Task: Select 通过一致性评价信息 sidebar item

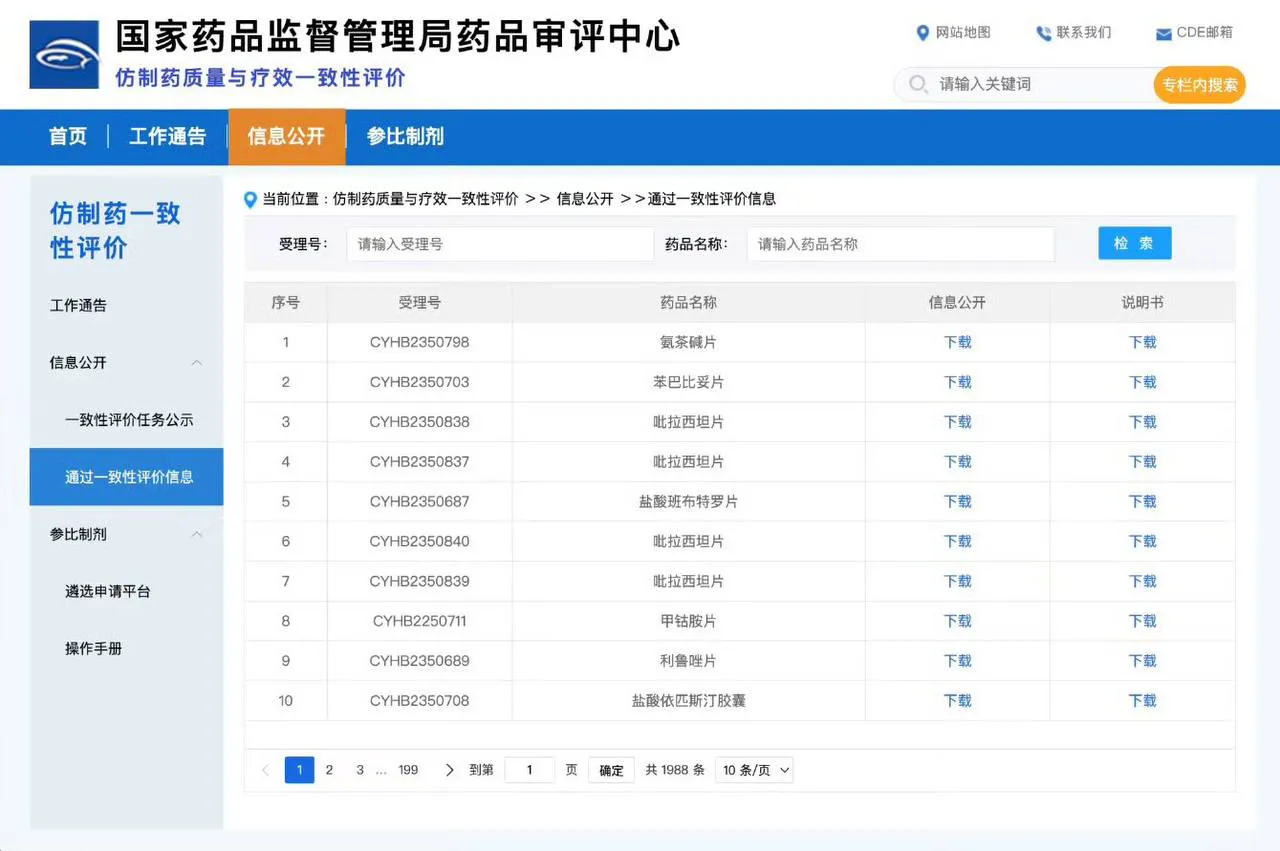Action: [x=127, y=477]
